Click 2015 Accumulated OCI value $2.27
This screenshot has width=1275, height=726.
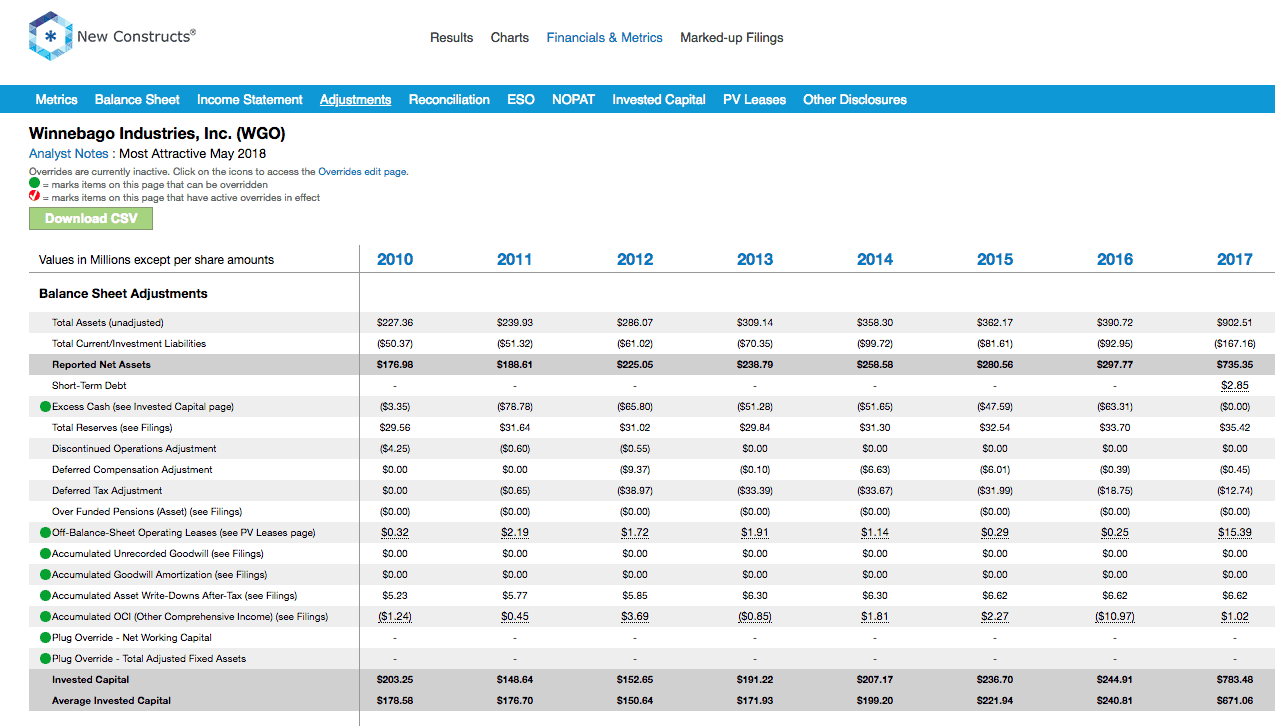(x=995, y=617)
